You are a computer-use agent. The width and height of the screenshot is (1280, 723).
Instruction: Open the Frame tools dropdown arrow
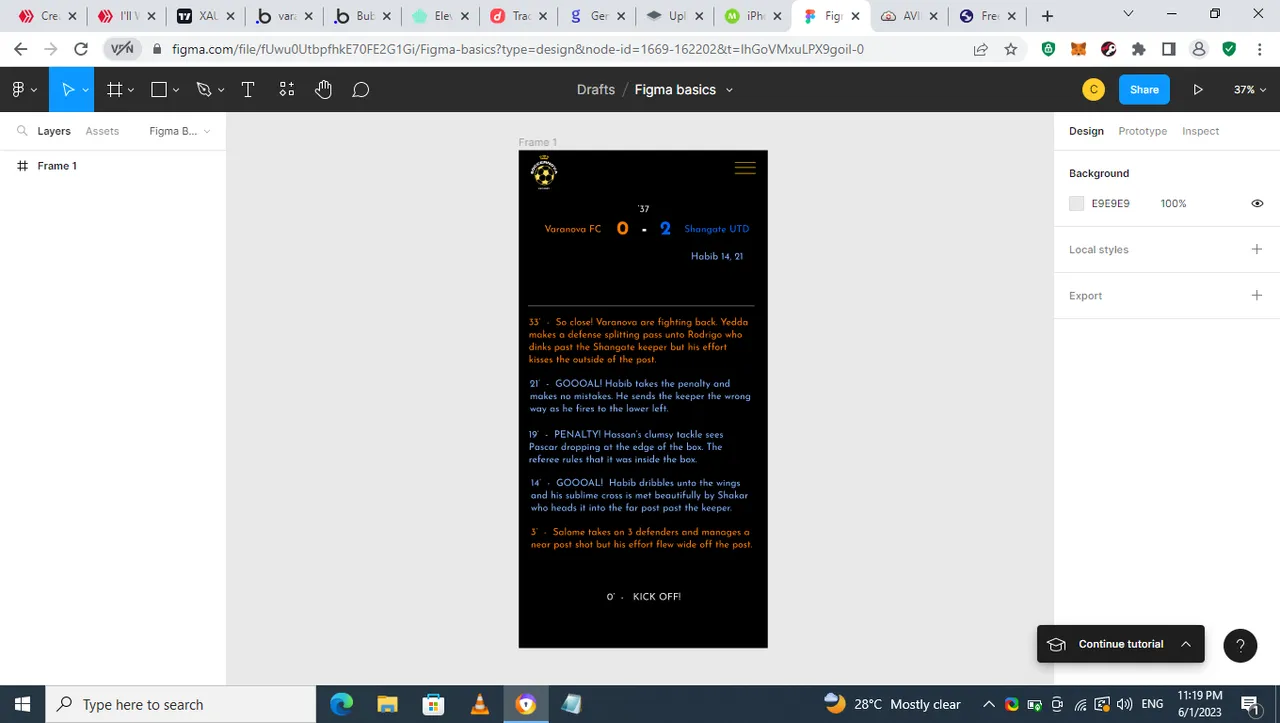click(131, 90)
